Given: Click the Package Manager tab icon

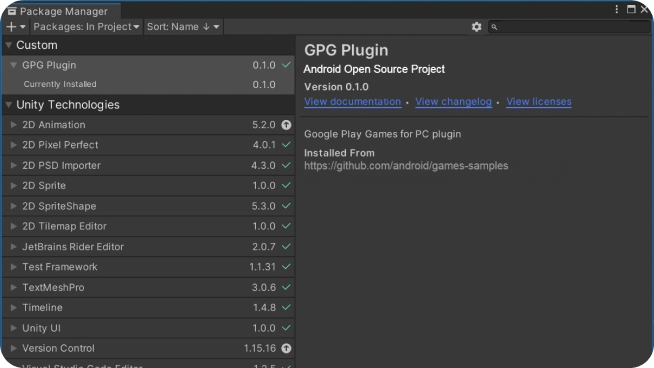Looking at the screenshot, I should [x=12, y=11].
